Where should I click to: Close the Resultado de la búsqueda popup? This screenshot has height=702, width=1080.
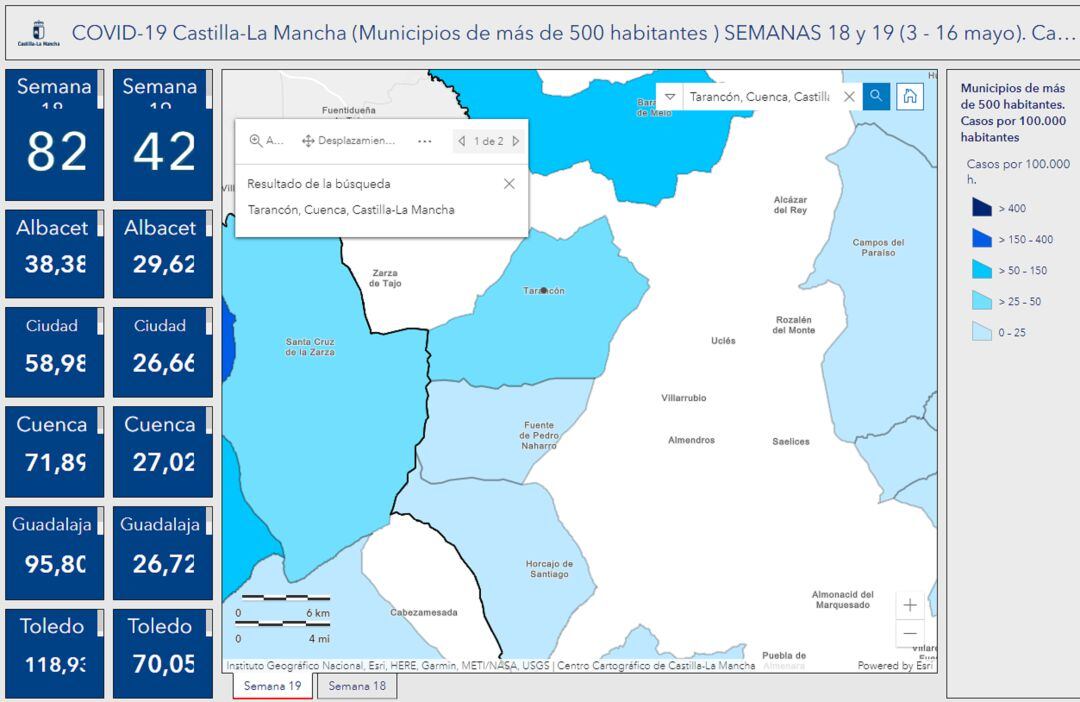pyautogui.click(x=510, y=183)
